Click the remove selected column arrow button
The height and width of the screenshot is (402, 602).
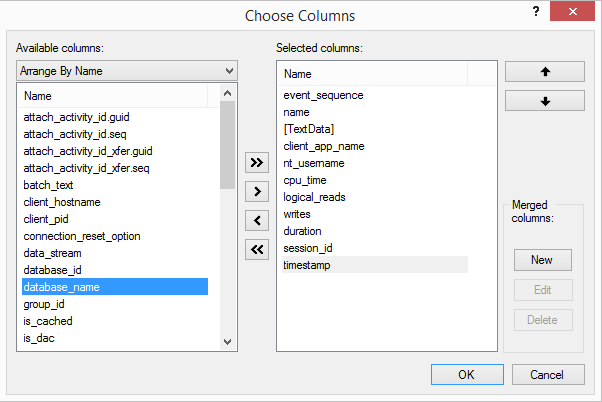click(257, 220)
